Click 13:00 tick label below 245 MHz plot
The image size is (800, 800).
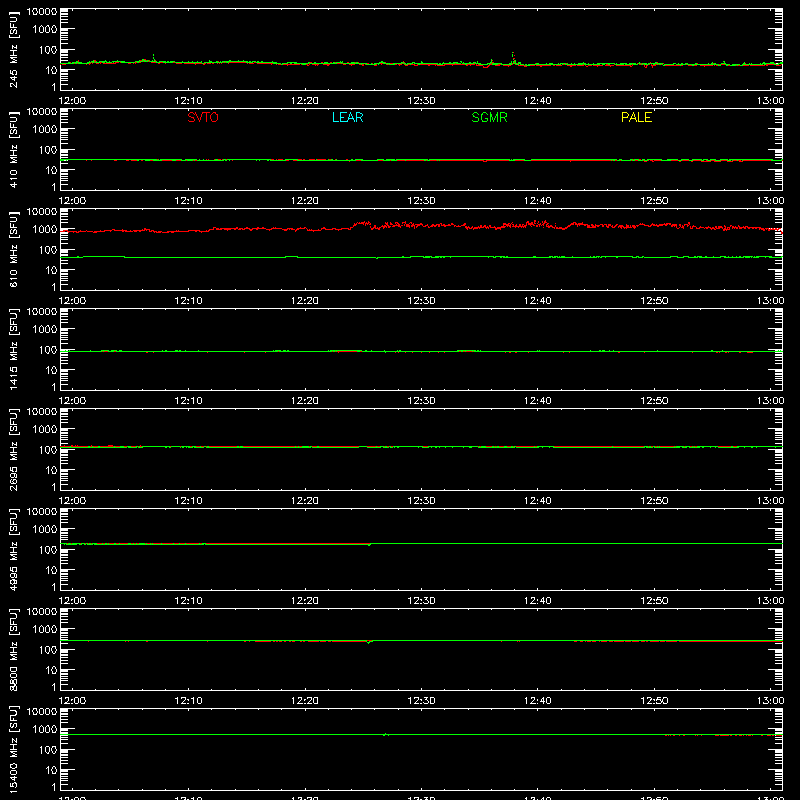770,101
